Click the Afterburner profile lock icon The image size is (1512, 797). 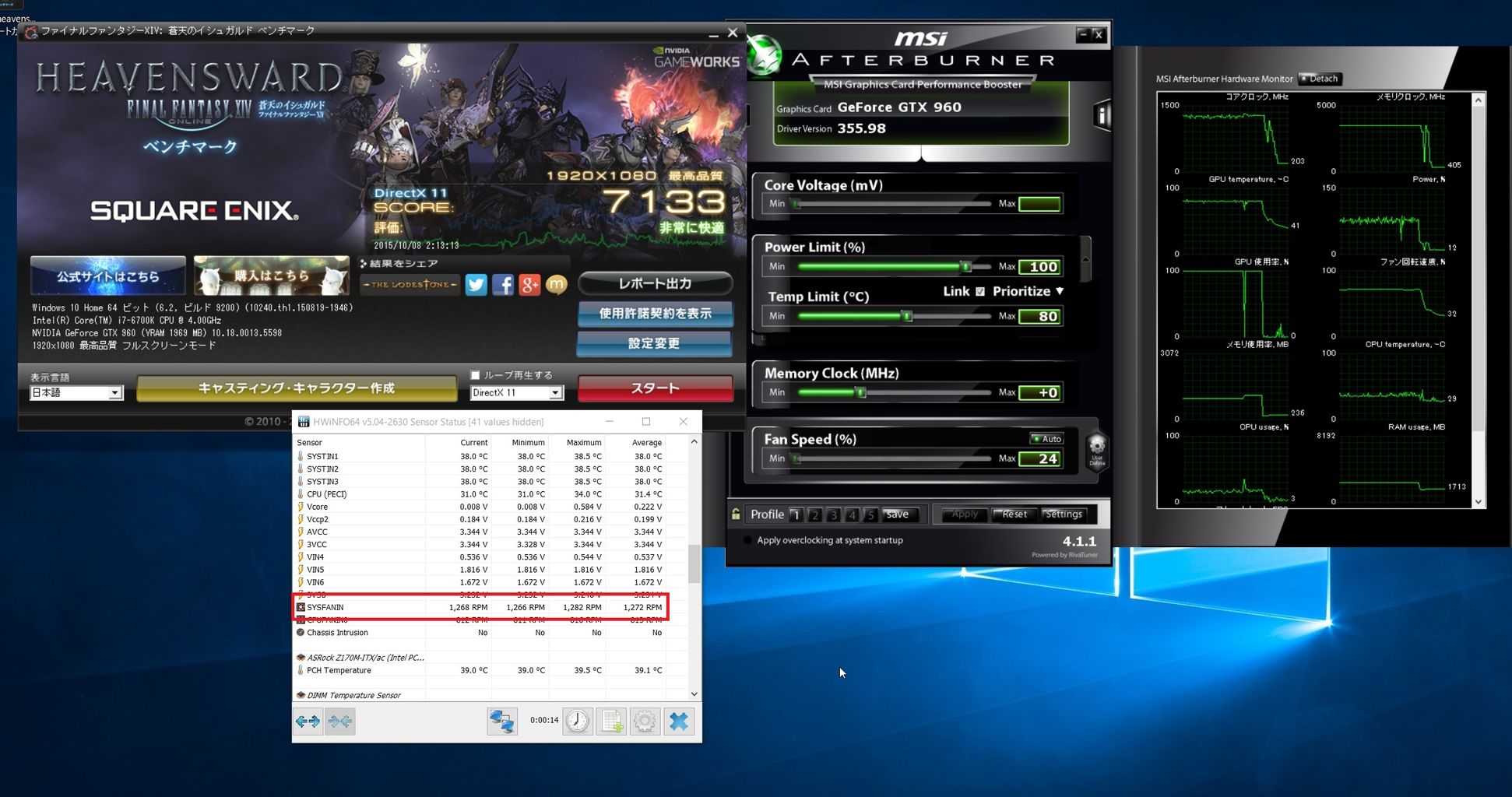(736, 514)
